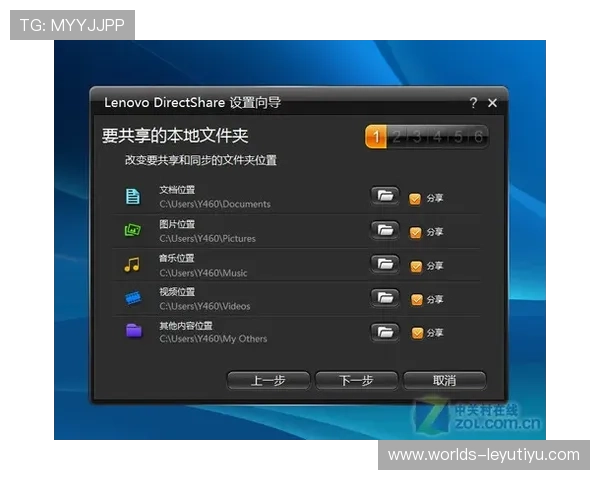Browse folder for Pictures location
The image size is (600, 480).
384,230
